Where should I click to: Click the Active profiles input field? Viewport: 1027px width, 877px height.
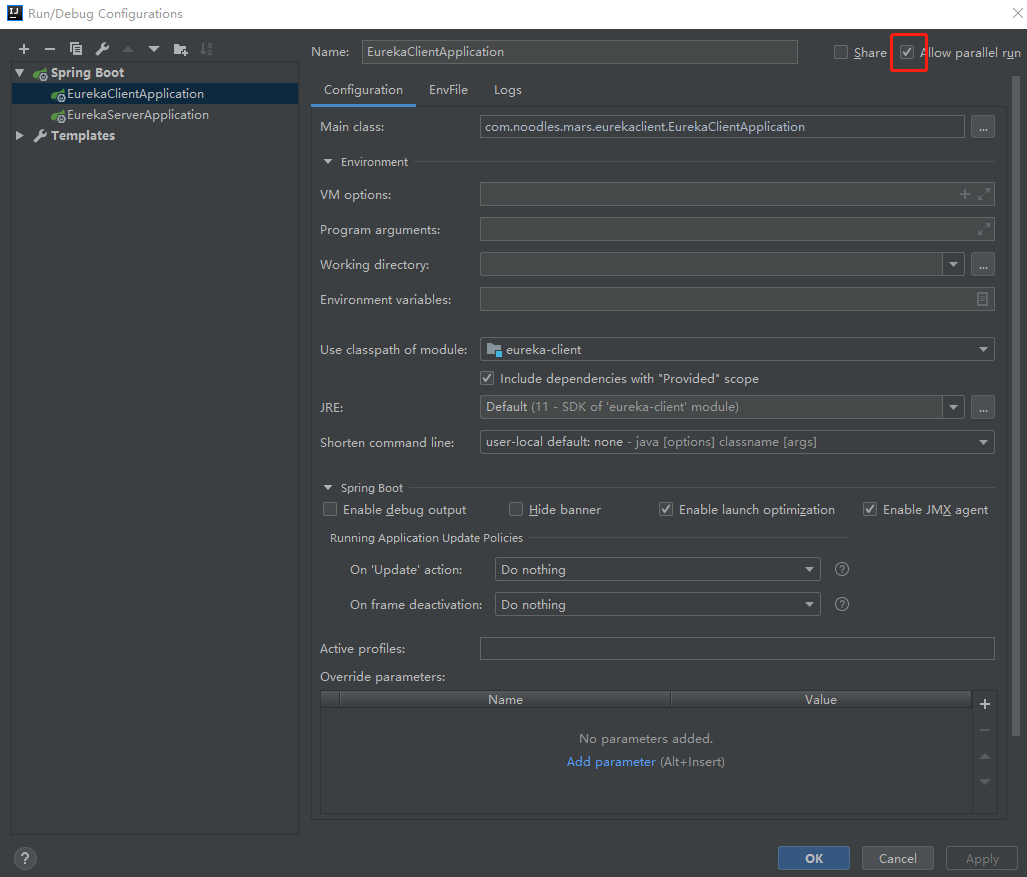737,649
